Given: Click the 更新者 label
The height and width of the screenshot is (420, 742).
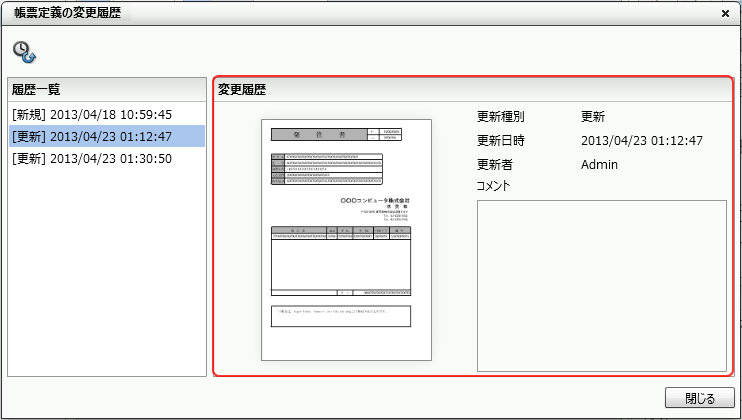Looking at the screenshot, I should point(495,165).
